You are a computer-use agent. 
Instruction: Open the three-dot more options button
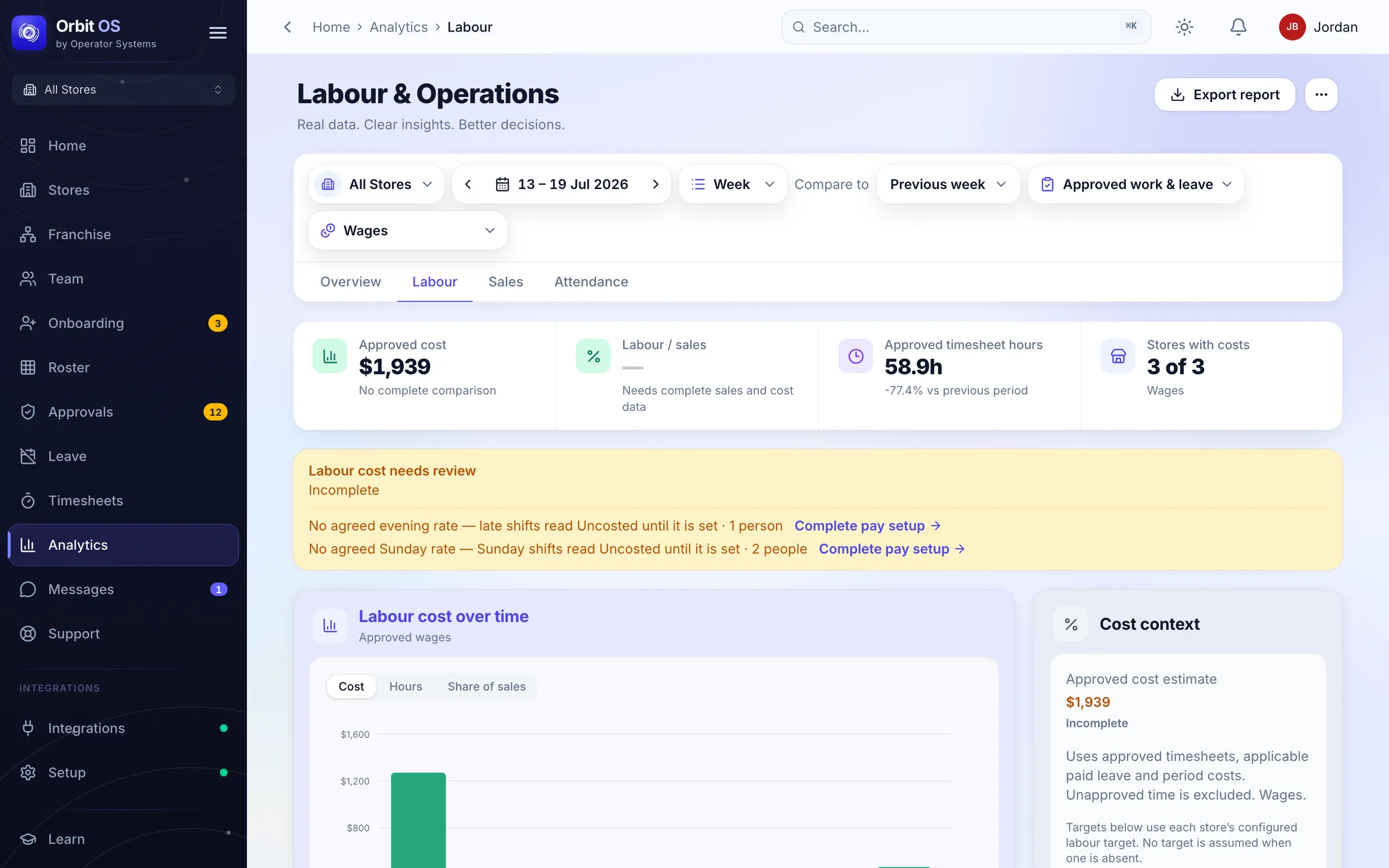click(1321, 95)
